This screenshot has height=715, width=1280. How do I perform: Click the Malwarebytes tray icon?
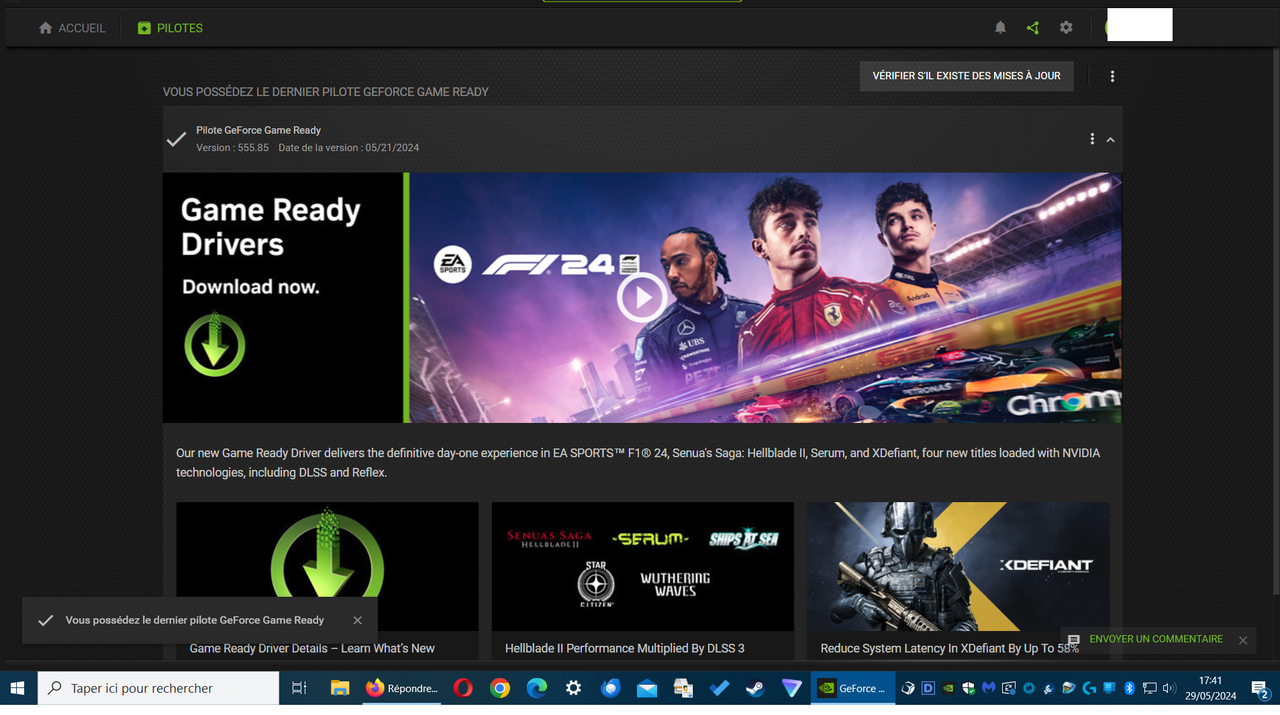coord(988,688)
